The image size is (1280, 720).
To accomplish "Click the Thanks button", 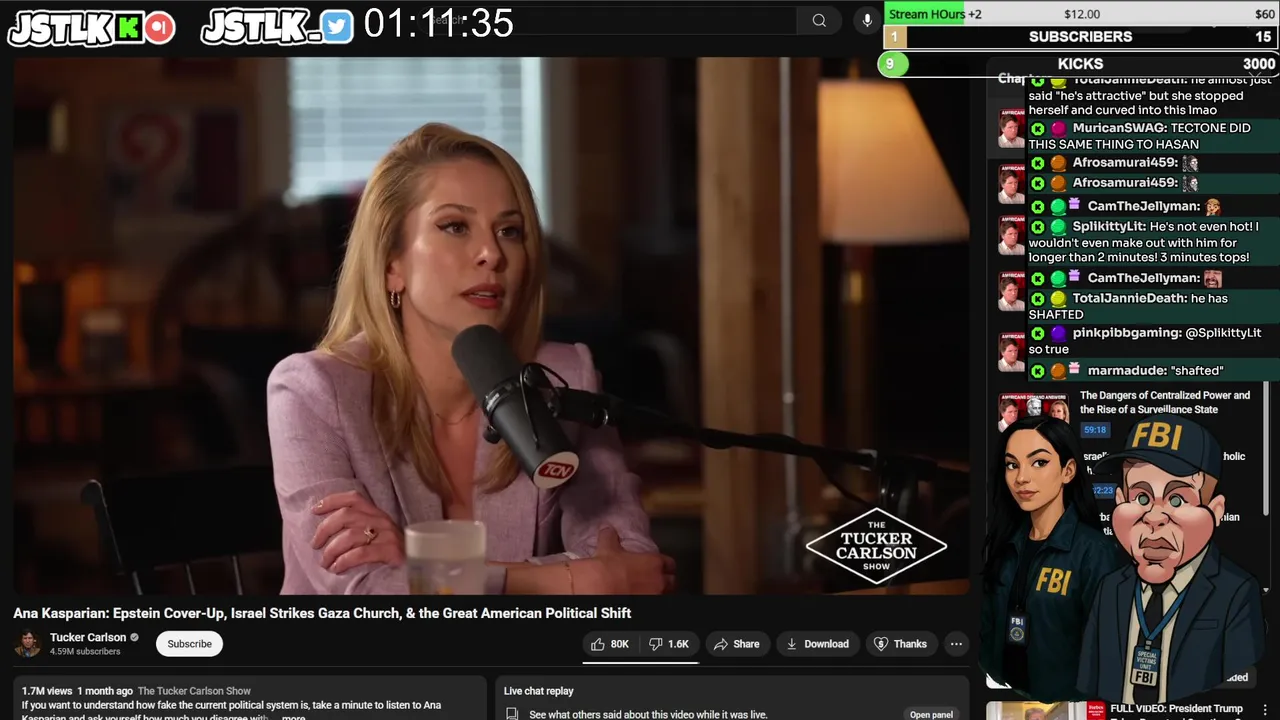I will click(900, 644).
